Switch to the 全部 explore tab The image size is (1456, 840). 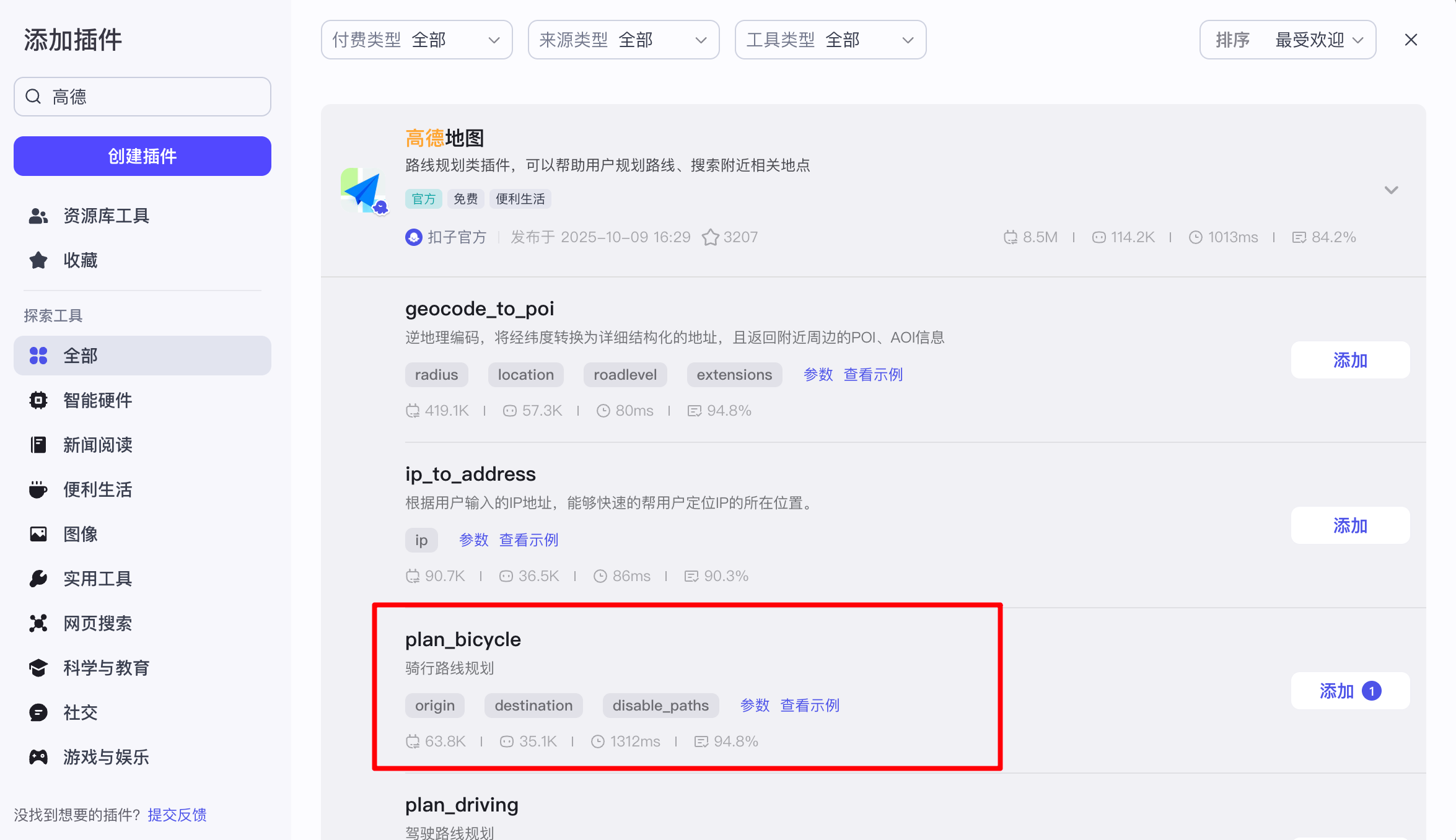(79, 356)
